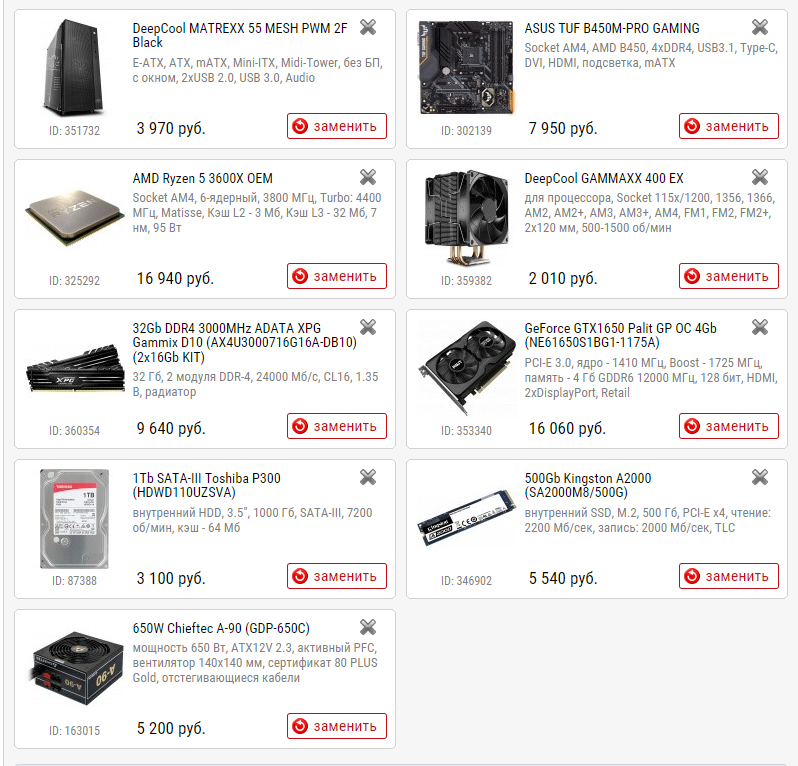
Task: Remove Kingston A2000 SSD with X icon
Action: 759,477
